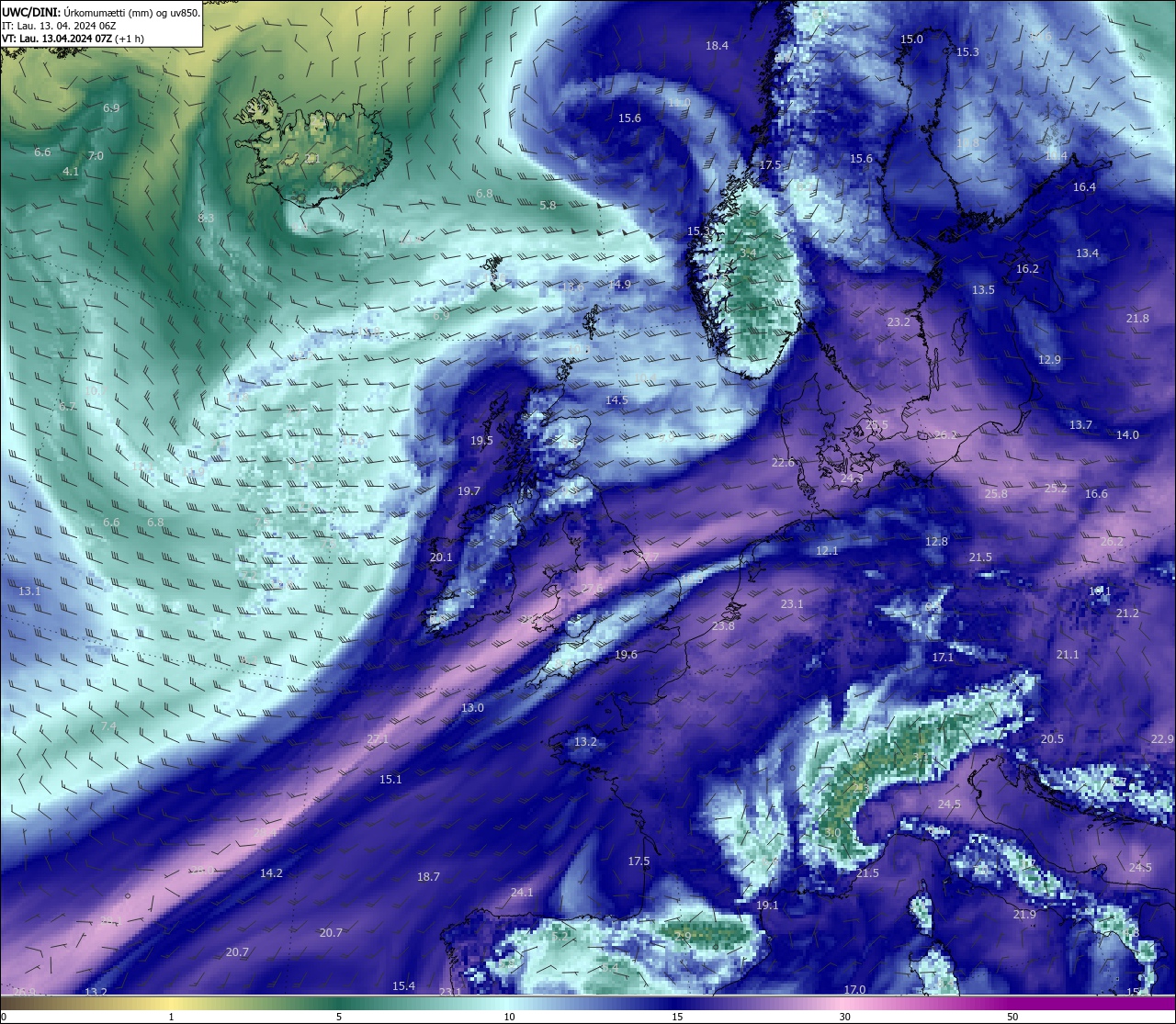The width and height of the screenshot is (1176, 1024).
Task: Click the 17.0 value label
Action: [x=854, y=990]
